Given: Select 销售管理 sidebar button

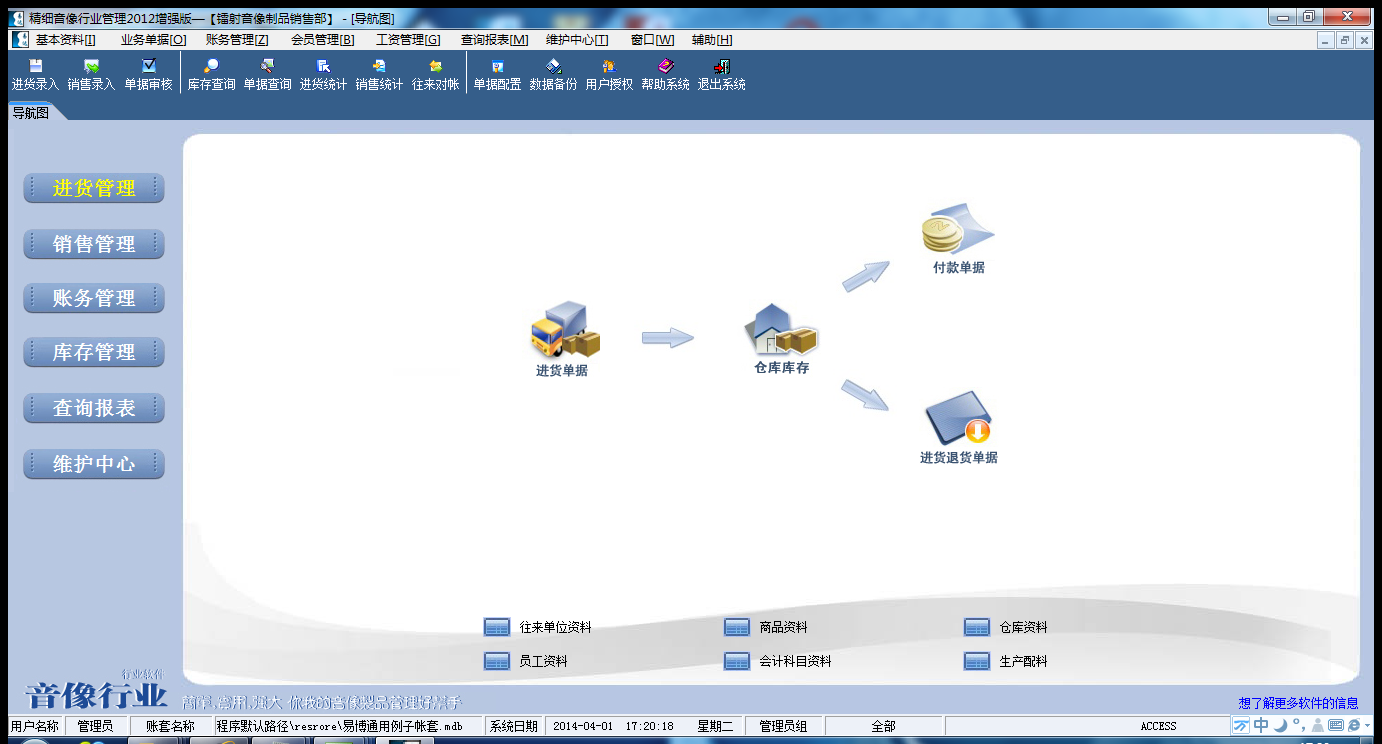Looking at the screenshot, I should pos(94,244).
